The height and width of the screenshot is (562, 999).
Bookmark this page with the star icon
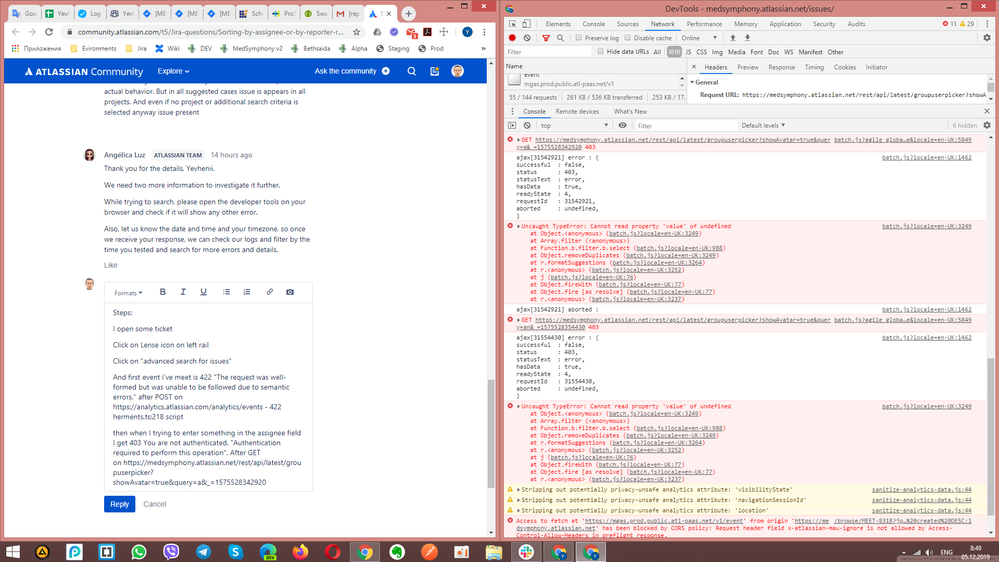point(356,32)
